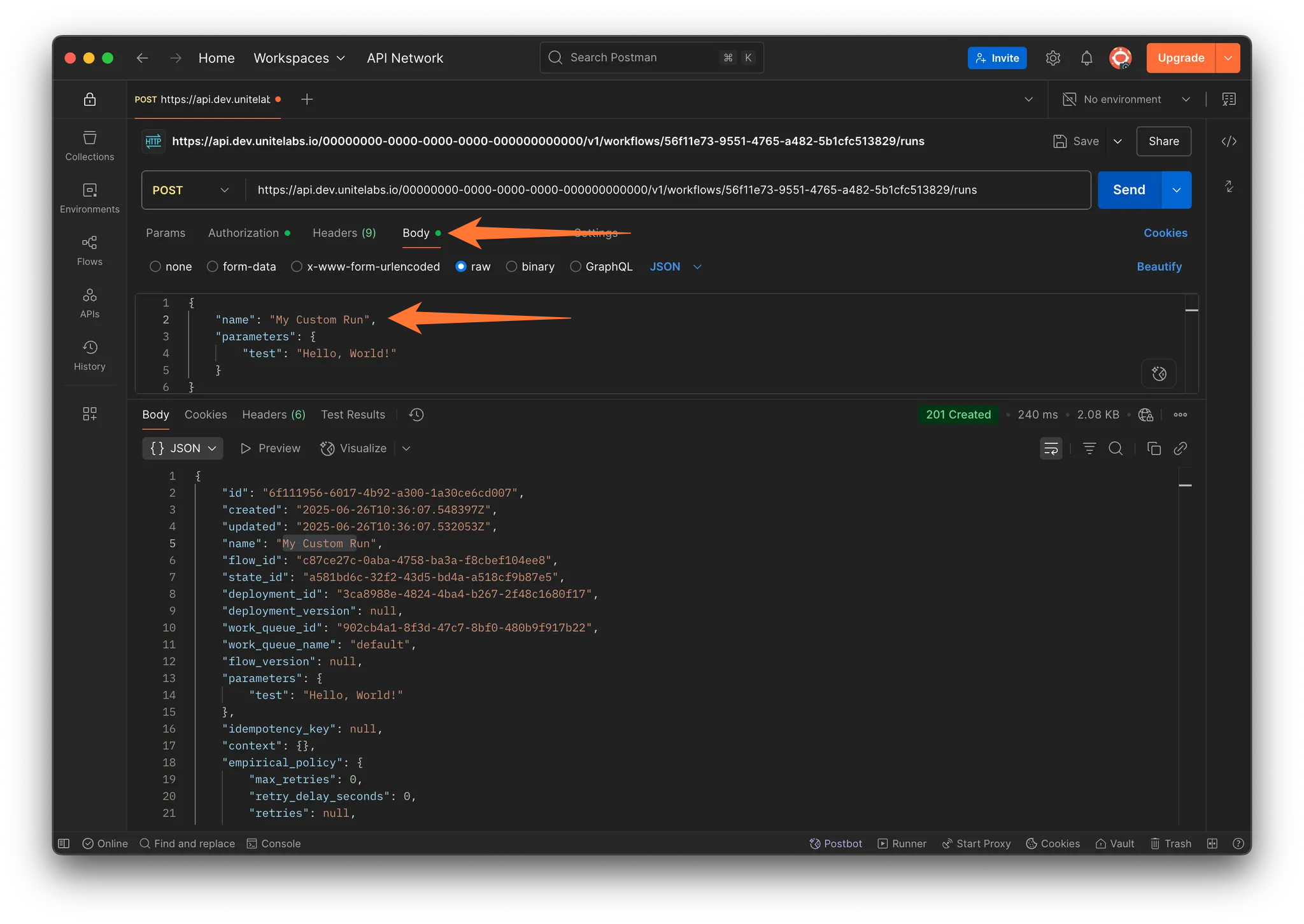The height and width of the screenshot is (924, 1304).
Task: Expand Visualize options chevron
Action: 406,448
